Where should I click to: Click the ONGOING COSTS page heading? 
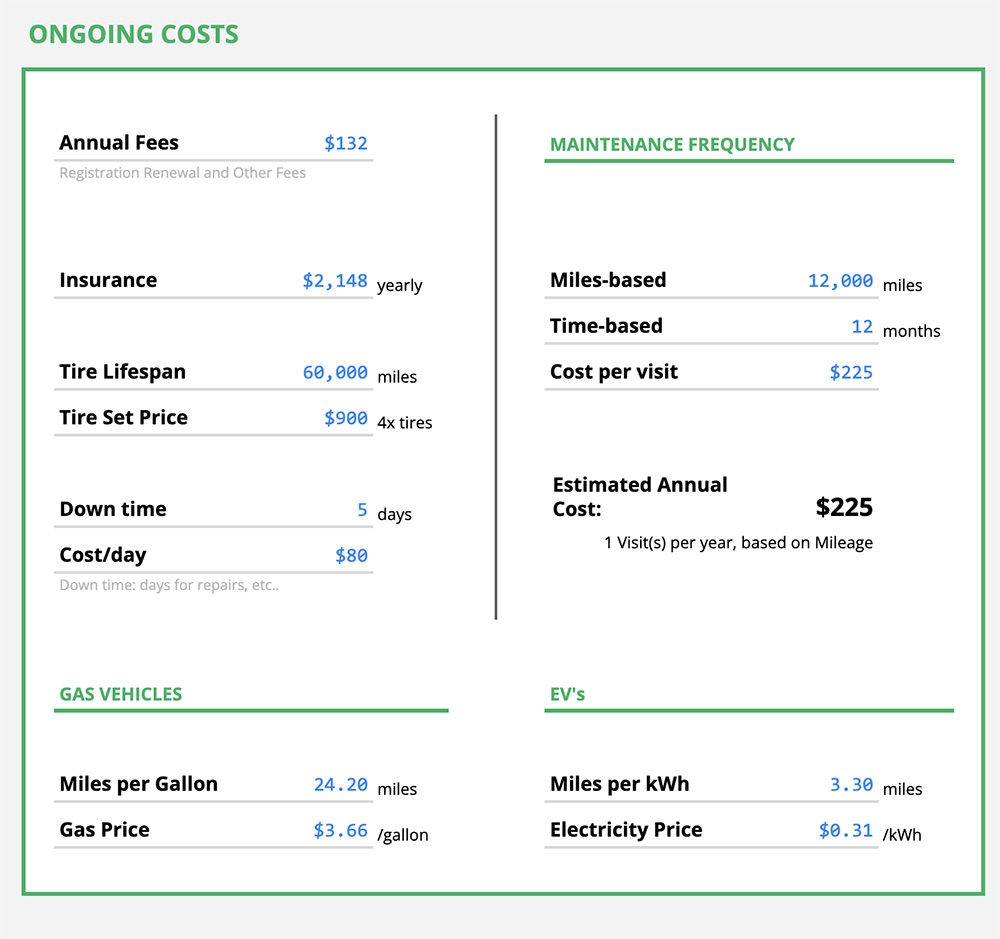(133, 33)
